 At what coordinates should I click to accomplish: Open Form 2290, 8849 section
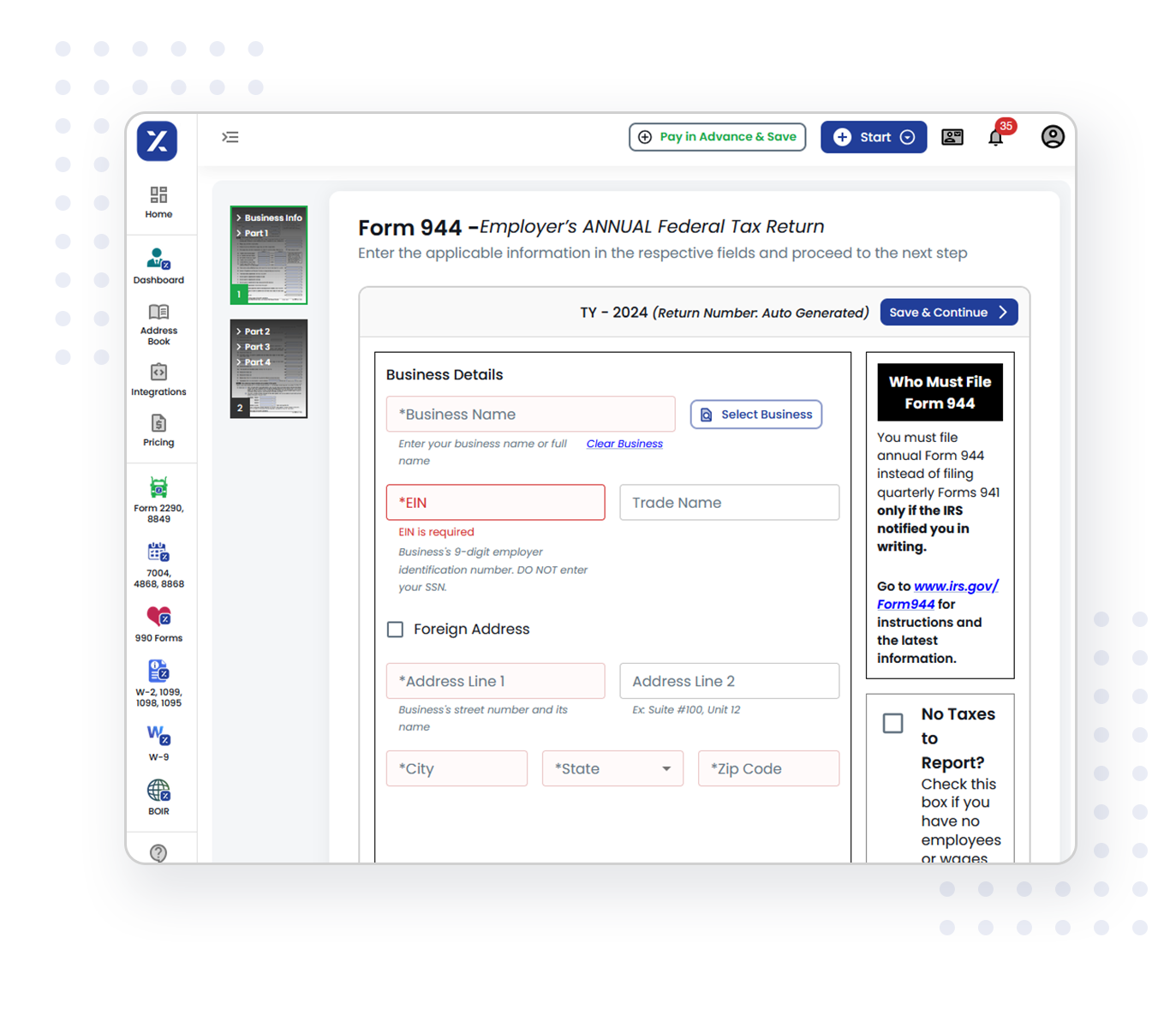pyautogui.click(x=158, y=497)
